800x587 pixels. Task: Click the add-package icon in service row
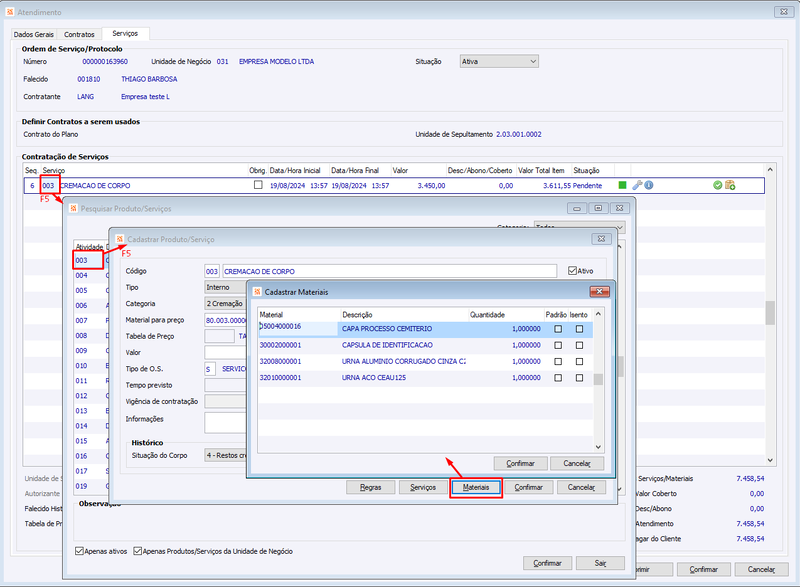coord(730,185)
